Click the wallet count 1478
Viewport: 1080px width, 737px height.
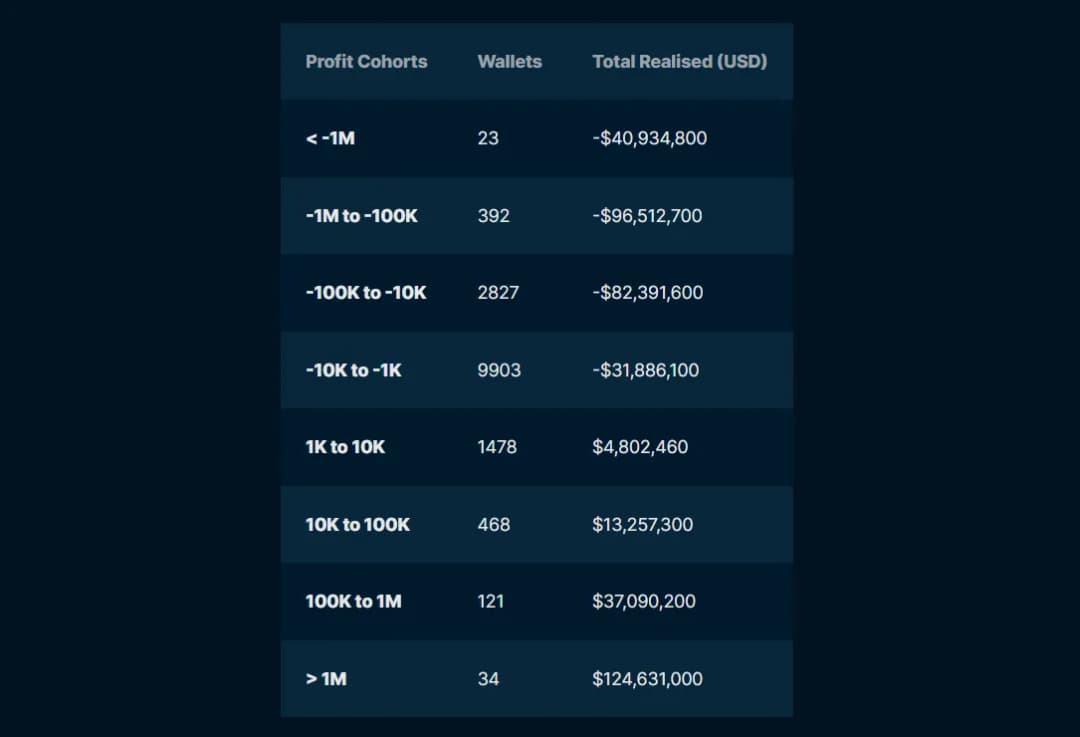coord(497,447)
